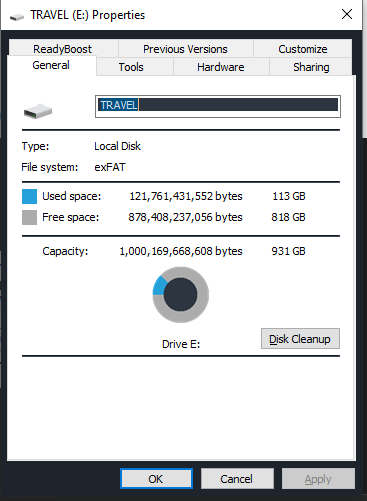Click the Apply button
This screenshot has height=501, width=367.
point(318,479)
